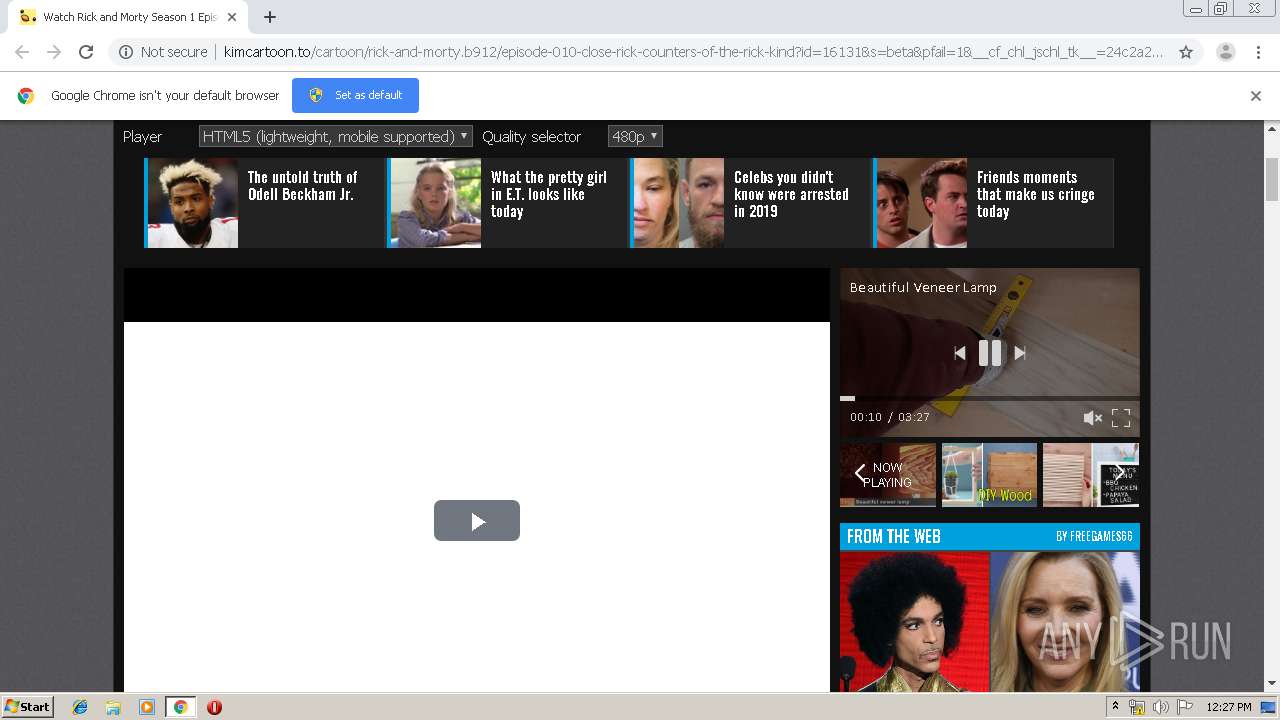Image resolution: width=1280 pixels, height=720 pixels.
Task: Enter fullscreen on side video player
Action: pyautogui.click(x=1121, y=418)
